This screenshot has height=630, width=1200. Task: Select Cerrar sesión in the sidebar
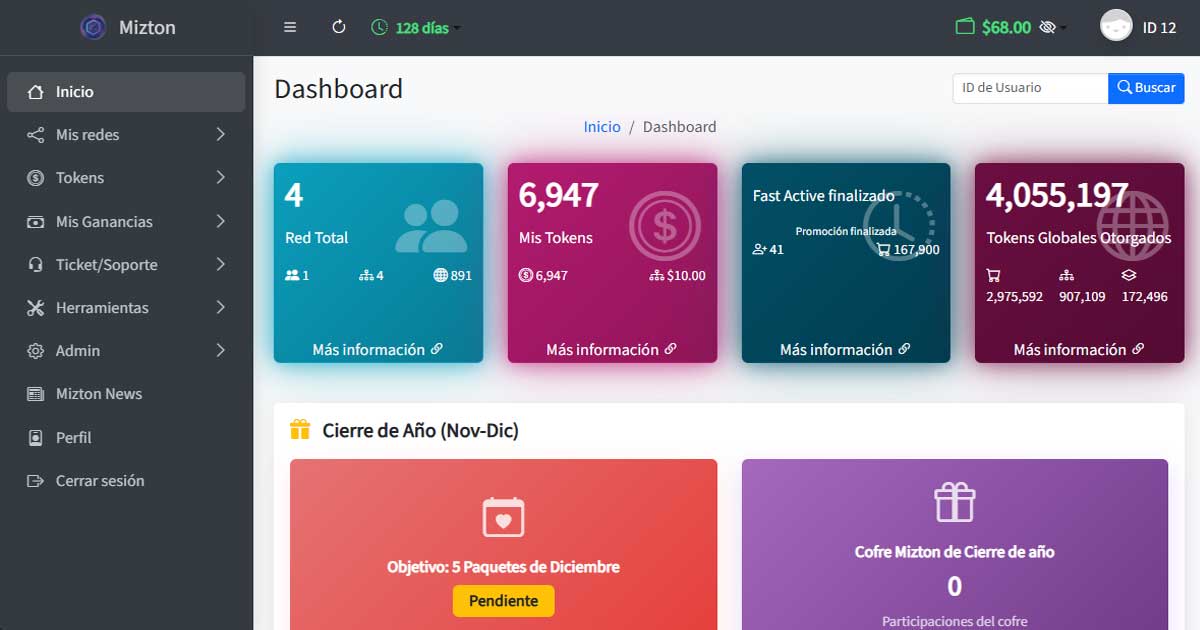click(x=99, y=481)
